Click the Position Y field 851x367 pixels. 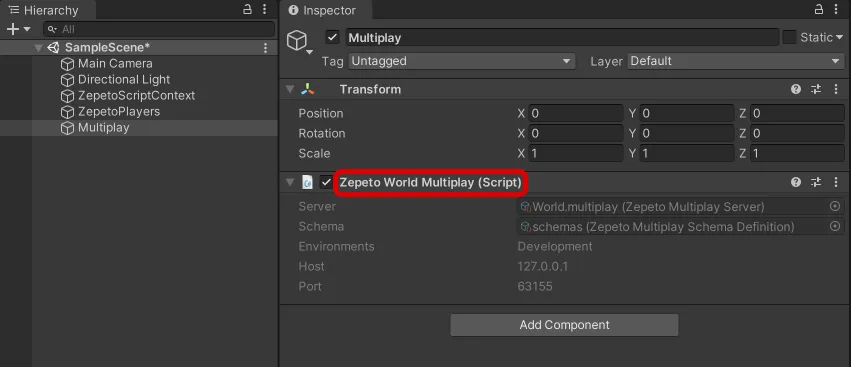pos(687,113)
